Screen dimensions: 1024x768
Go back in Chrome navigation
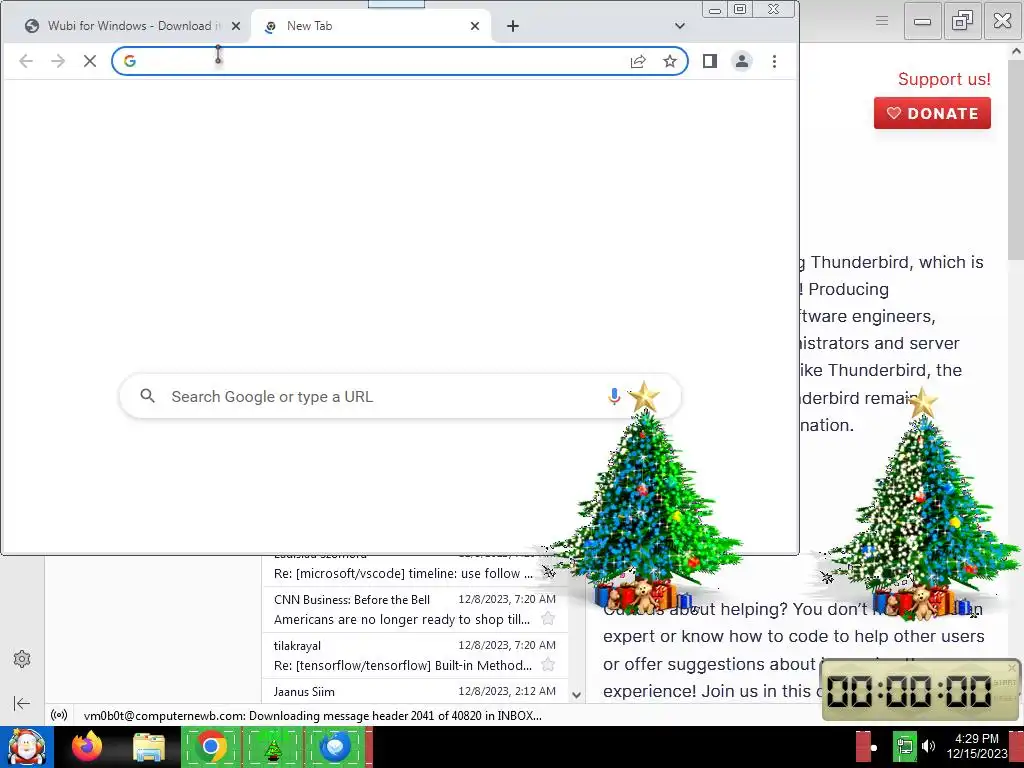[x=26, y=61]
